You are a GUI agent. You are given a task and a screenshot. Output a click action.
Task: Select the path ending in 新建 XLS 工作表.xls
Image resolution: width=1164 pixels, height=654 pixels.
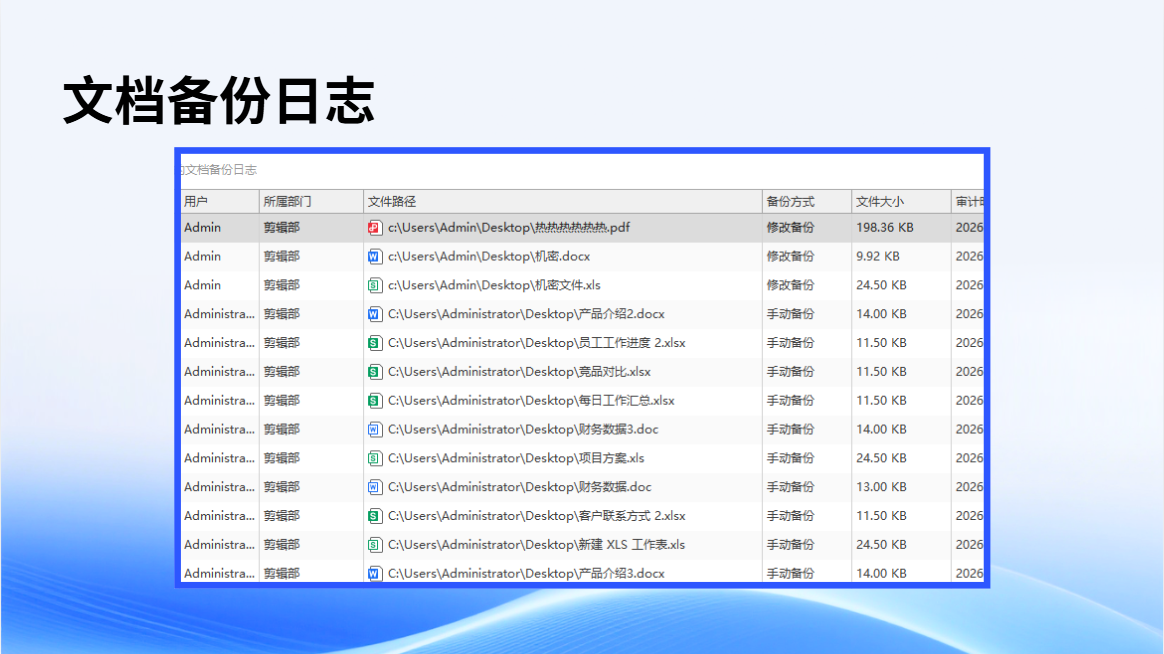click(537, 545)
